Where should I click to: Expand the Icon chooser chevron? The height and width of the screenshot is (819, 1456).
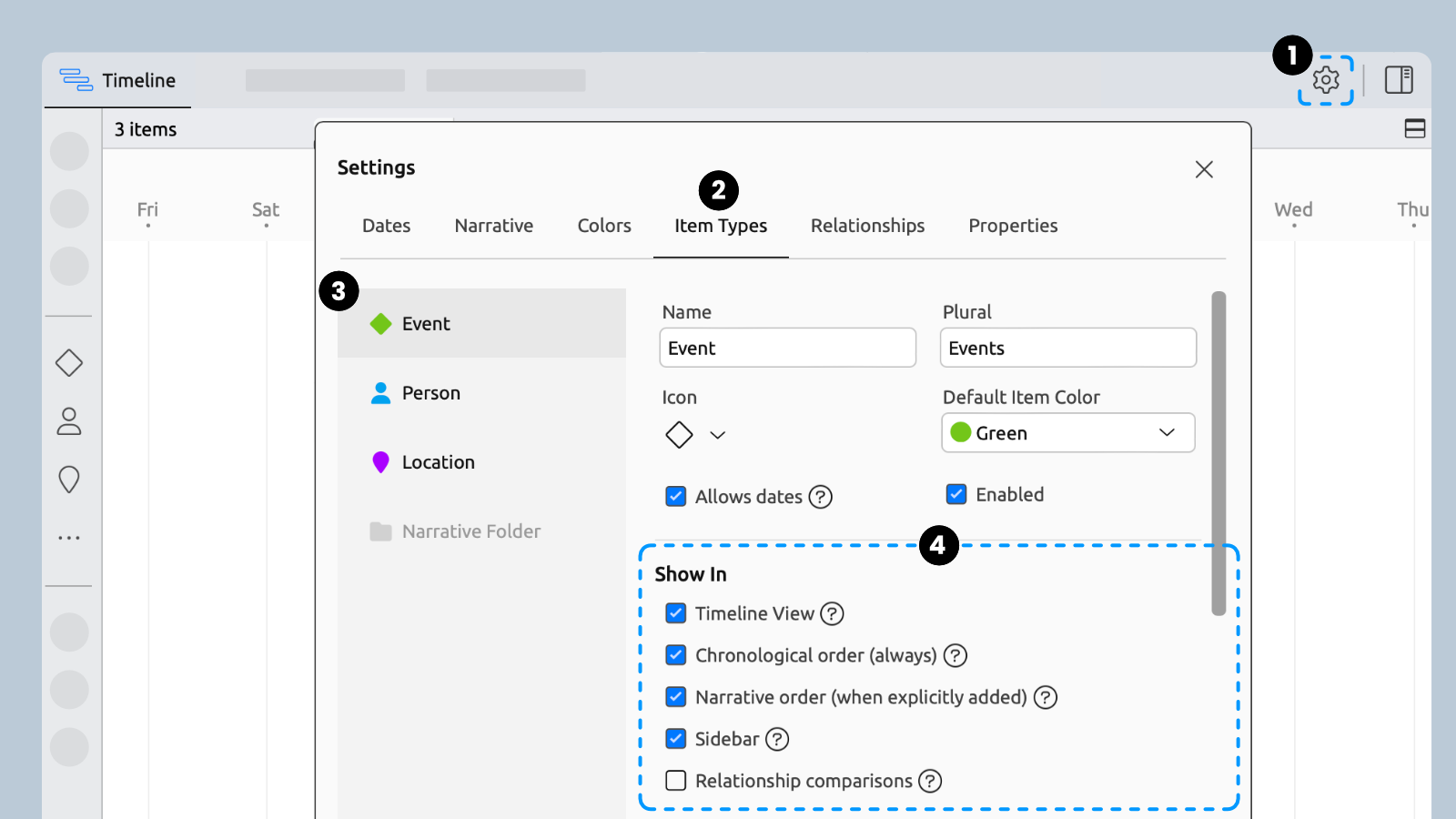[x=718, y=435]
